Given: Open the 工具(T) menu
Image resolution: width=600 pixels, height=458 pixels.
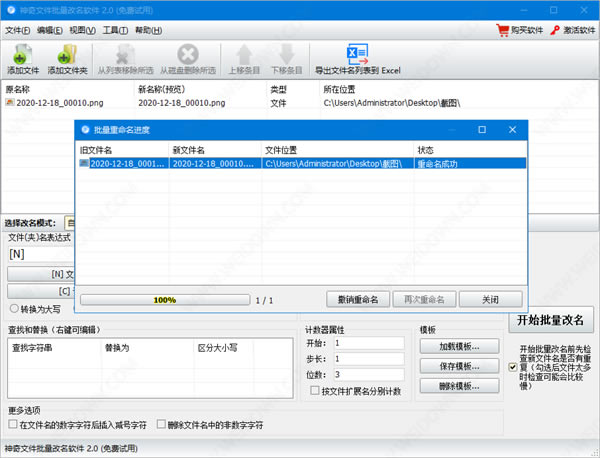Looking at the screenshot, I should tap(116, 31).
